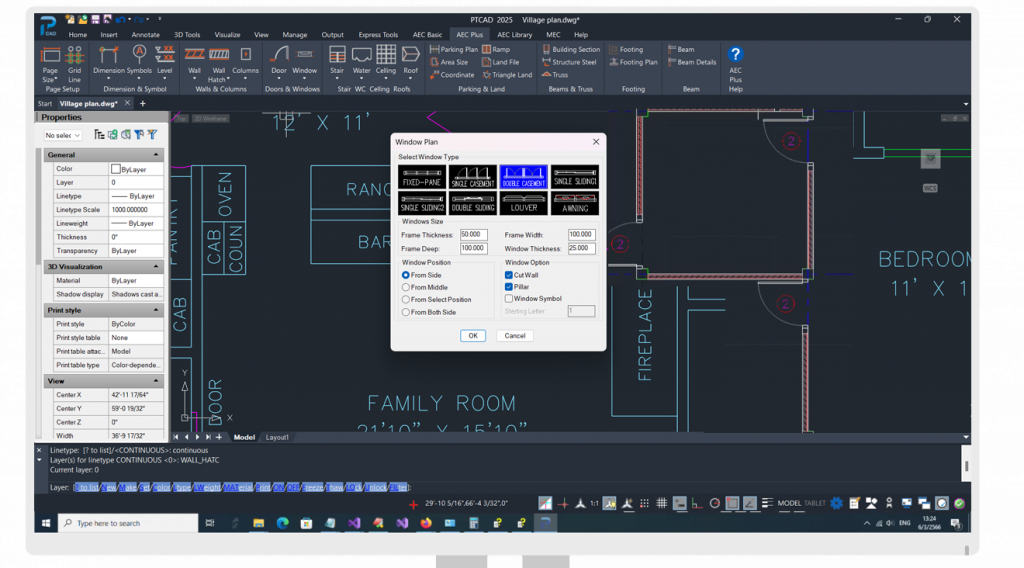
Task: Click Cancel in Window Plan dialog
Action: click(515, 336)
